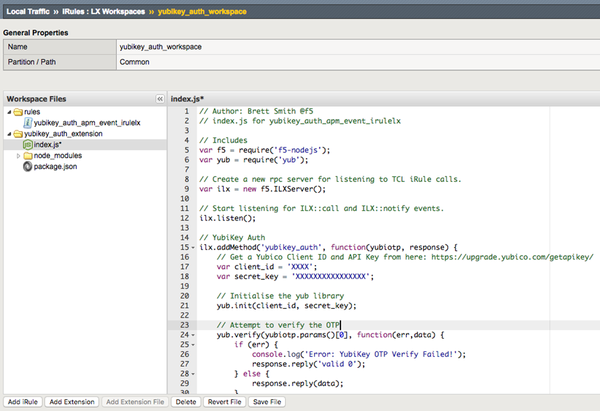Screen dimensions: 600x411
Task: Save the file with Save File
Action: coord(268,401)
